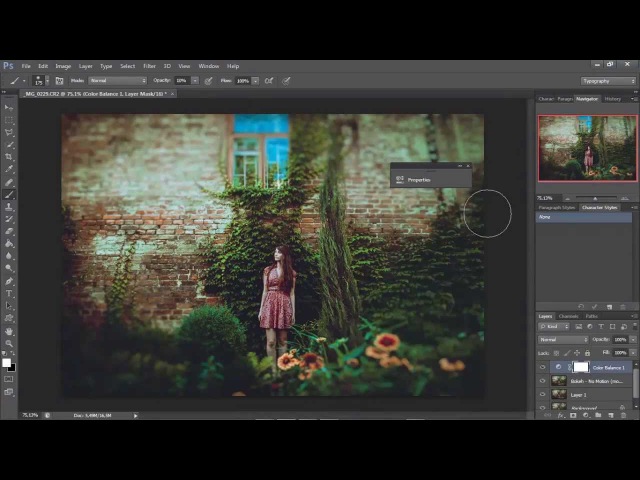Pick the Zoom tool in the toolbox
The width and height of the screenshot is (640, 480).
pyautogui.click(x=10, y=343)
